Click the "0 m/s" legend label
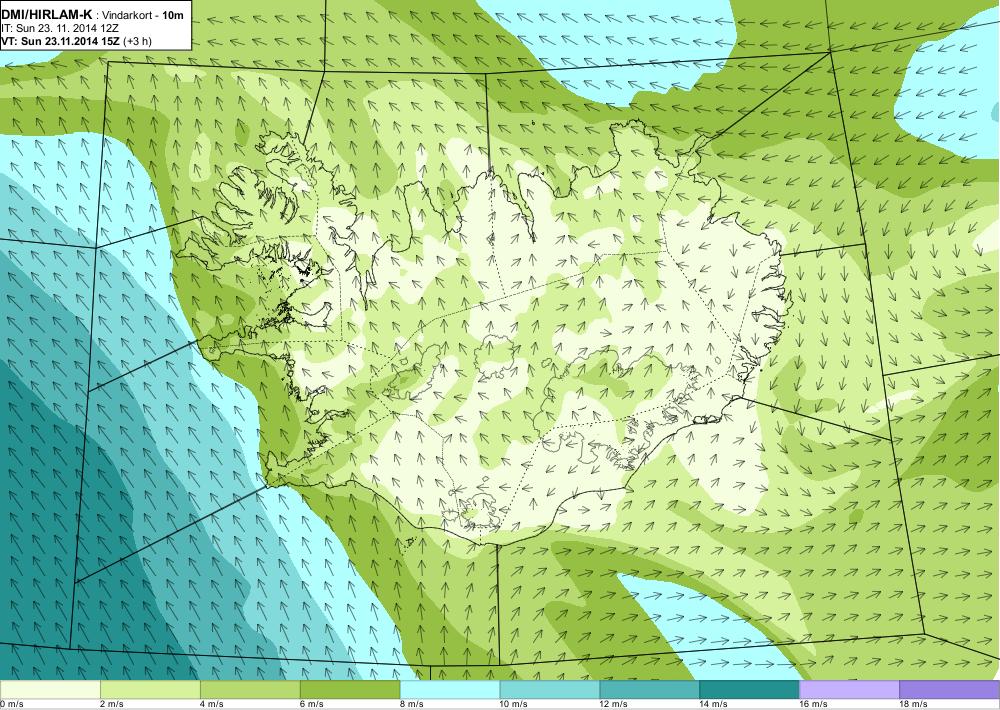The width and height of the screenshot is (1000, 710). [11, 704]
